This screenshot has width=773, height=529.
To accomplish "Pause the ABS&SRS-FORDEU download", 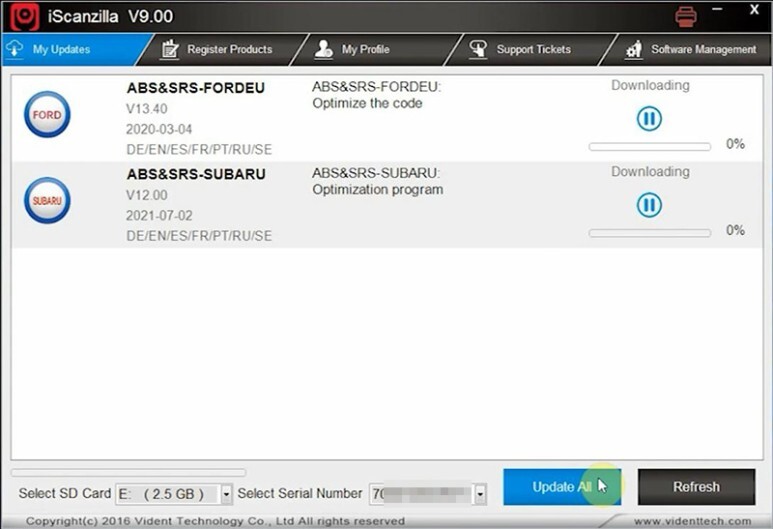I will pyautogui.click(x=649, y=119).
